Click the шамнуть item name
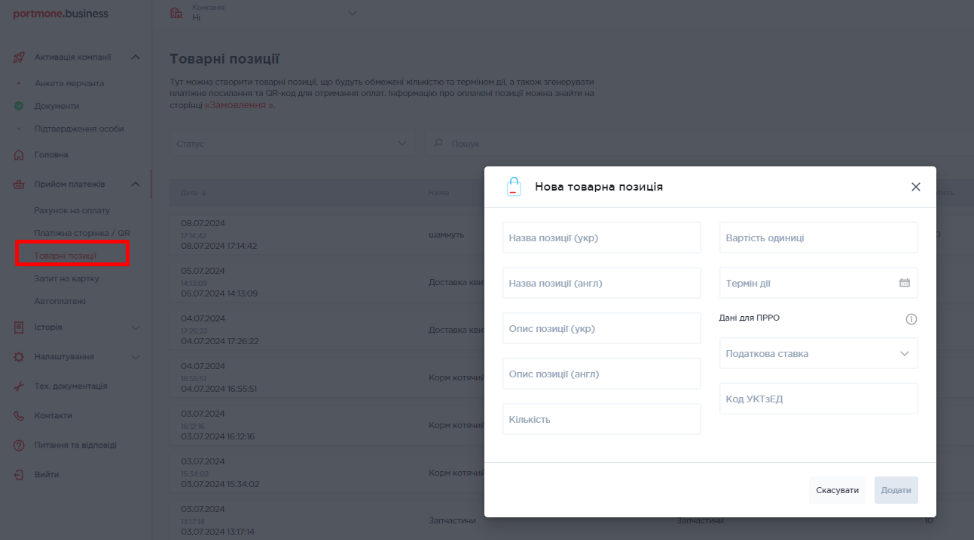This screenshot has width=974, height=540. coord(446,235)
